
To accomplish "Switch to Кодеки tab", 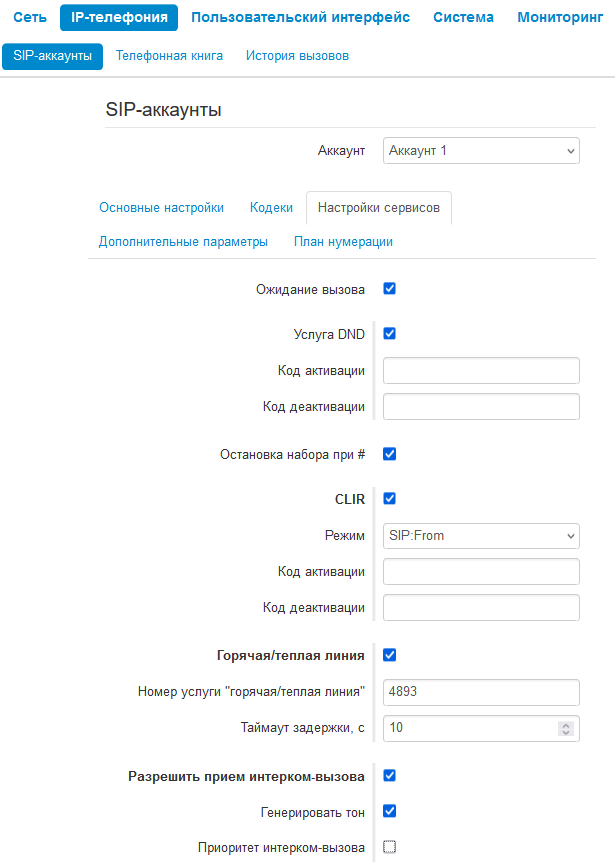I will point(271,208).
